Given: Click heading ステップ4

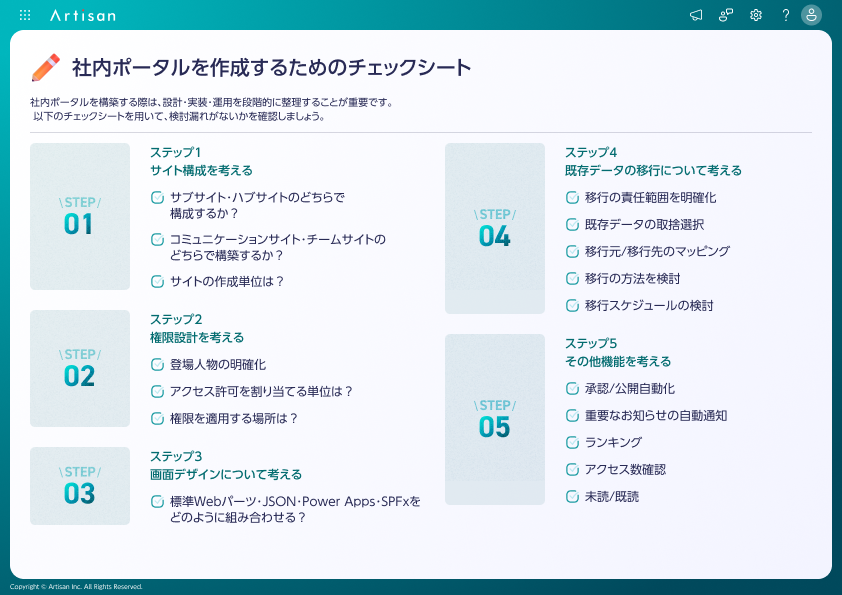Looking at the screenshot, I should (591, 153).
